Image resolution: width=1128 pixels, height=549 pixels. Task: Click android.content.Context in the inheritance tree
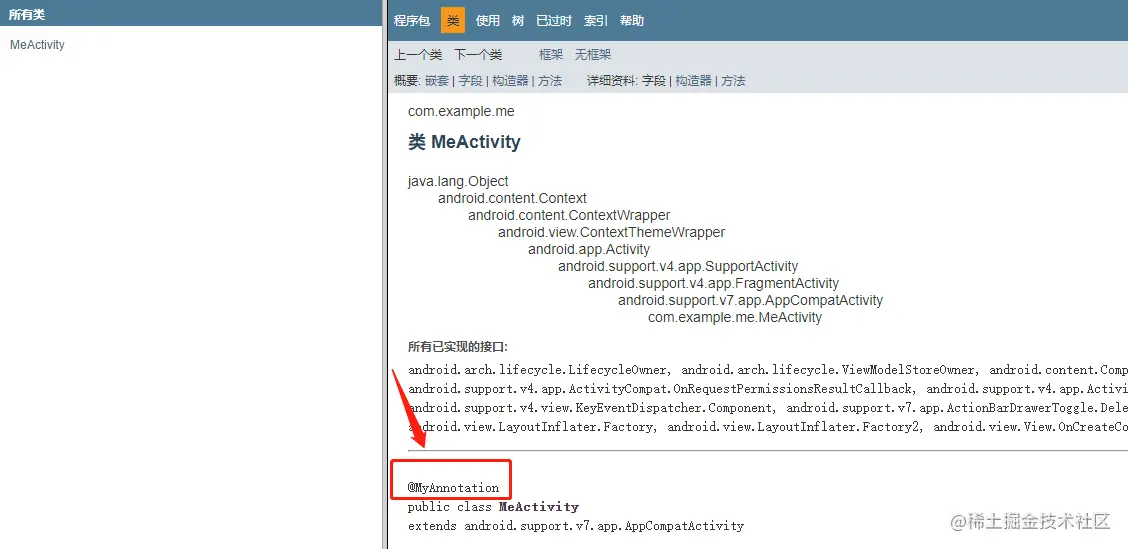coord(512,198)
